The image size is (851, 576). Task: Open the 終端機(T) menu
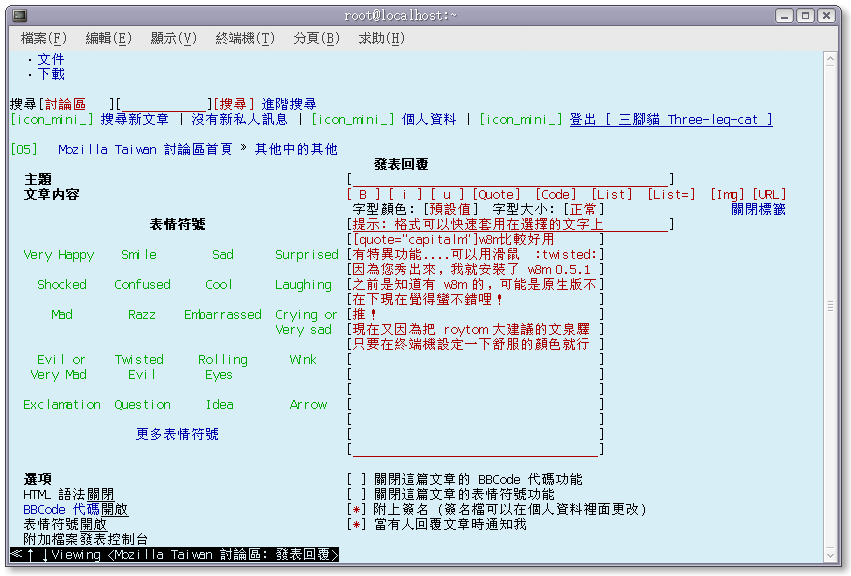coord(244,38)
